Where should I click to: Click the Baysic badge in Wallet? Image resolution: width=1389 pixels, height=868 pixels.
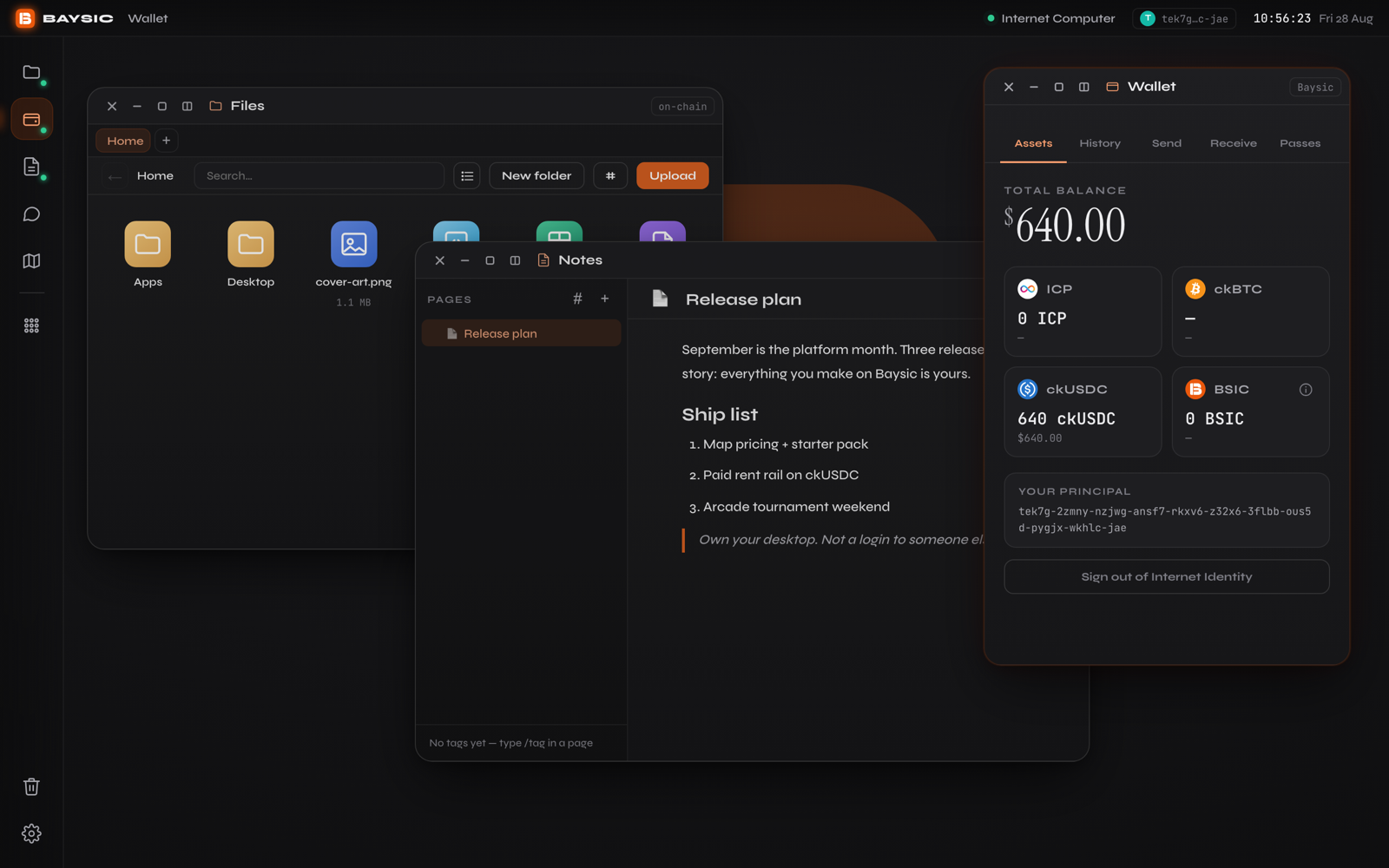tap(1314, 87)
